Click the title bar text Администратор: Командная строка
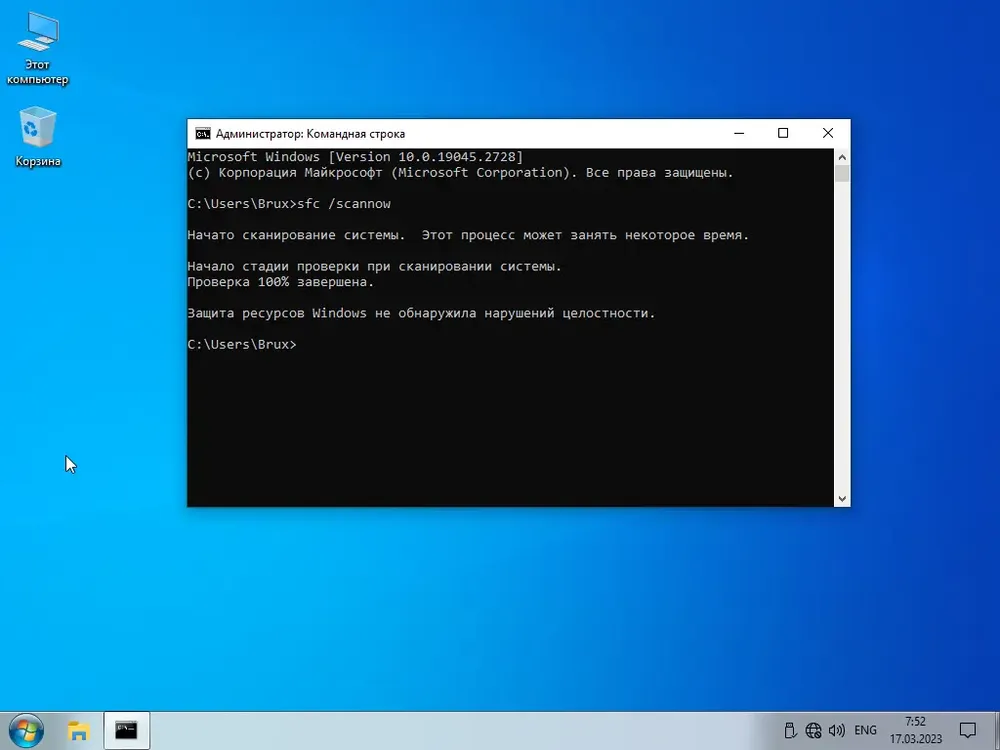Screen dimensions: 1000x750 [310, 134]
